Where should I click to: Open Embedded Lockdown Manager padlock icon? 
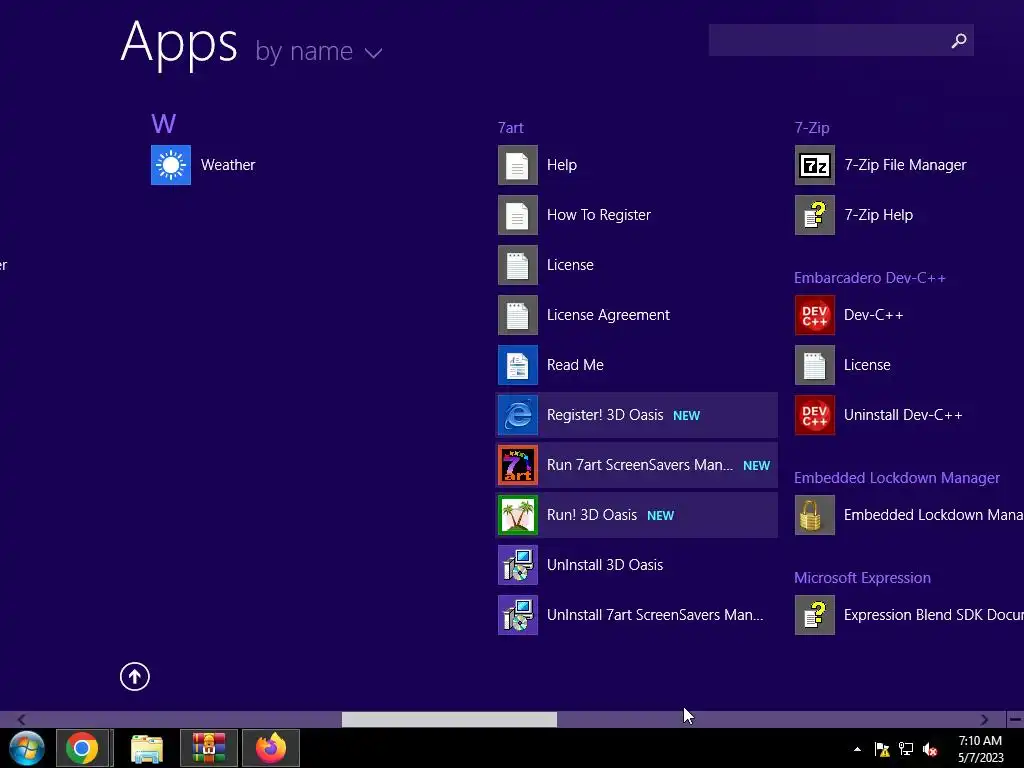point(814,515)
